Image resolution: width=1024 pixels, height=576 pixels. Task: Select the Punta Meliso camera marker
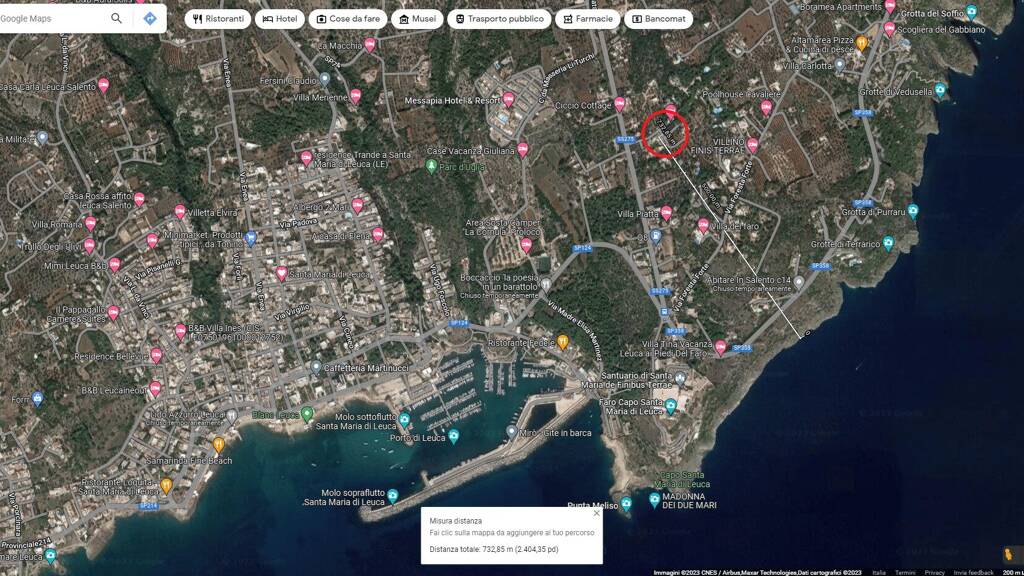coord(625,504)
